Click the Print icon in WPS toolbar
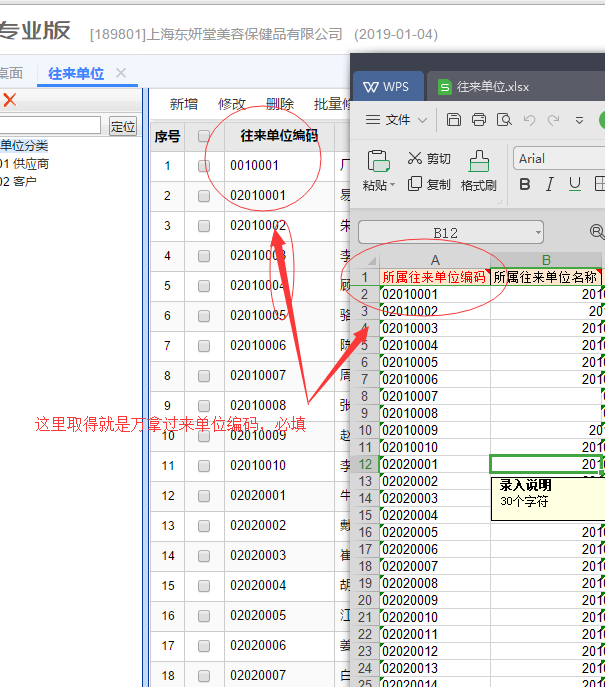The width and height of the screenshot is (605, 687). pyautogui.click(x=479, y=120)
